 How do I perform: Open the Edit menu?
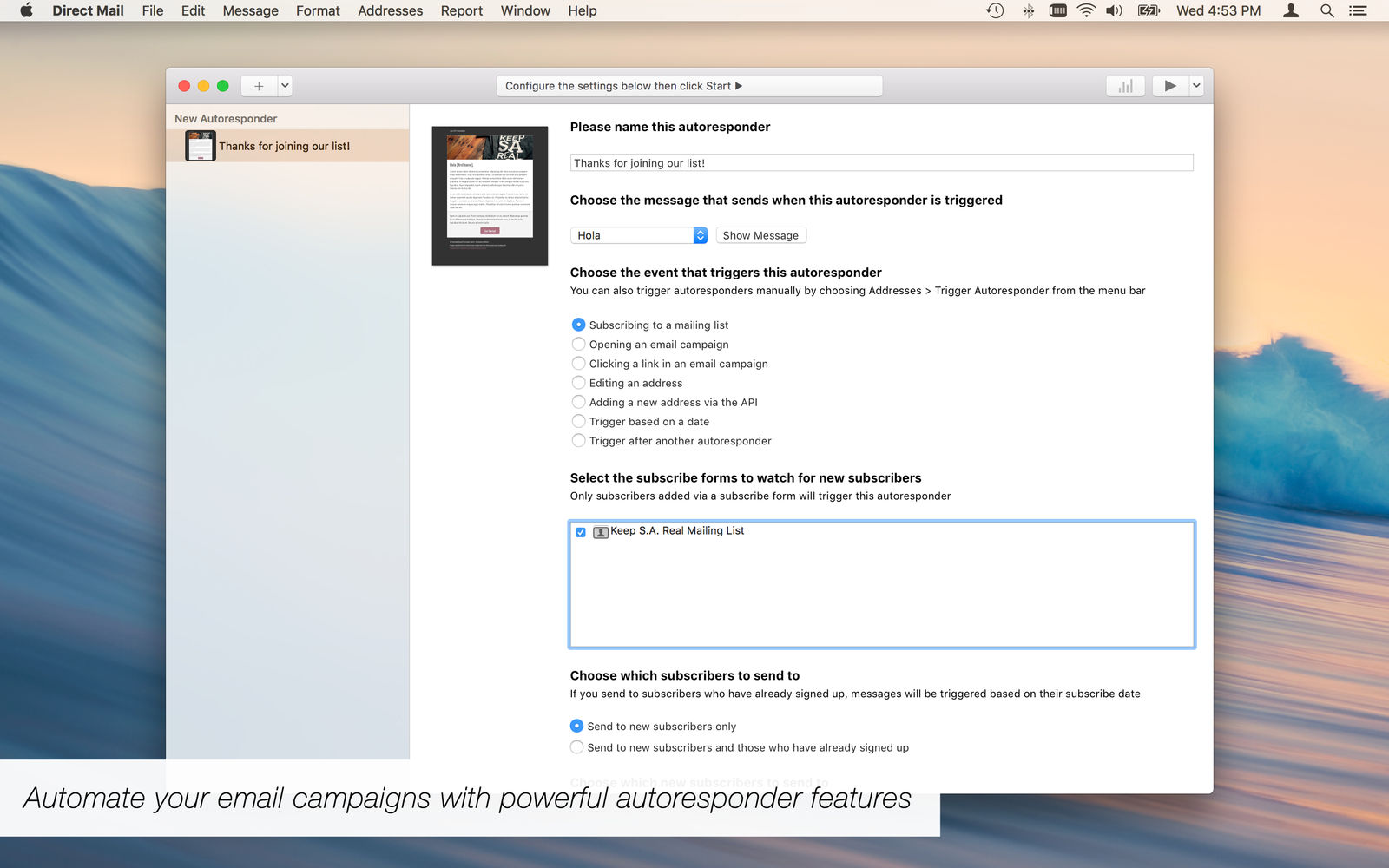point(193,10)
